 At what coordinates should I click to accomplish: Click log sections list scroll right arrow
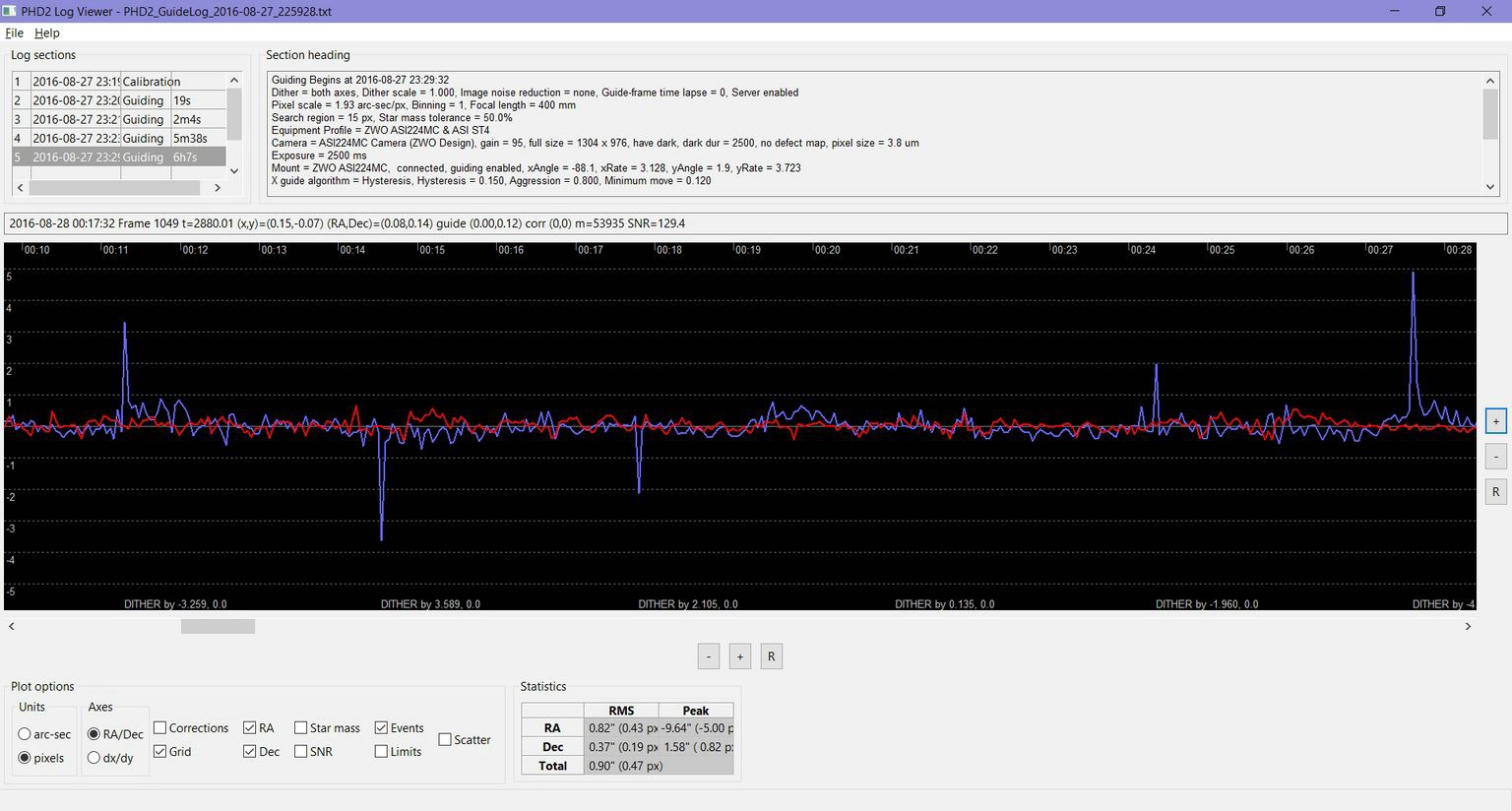[x=218, y=187]
